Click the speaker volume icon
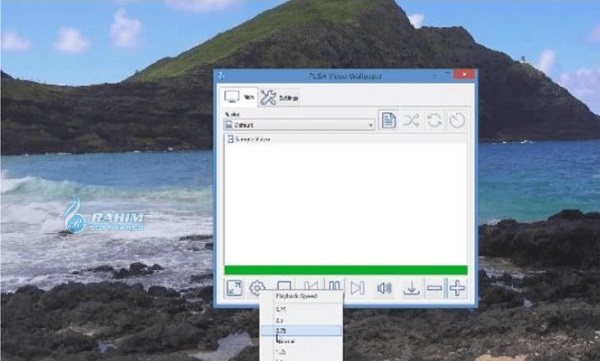Image resolution: width=600 pixels, height=361 pixels. 384,288
